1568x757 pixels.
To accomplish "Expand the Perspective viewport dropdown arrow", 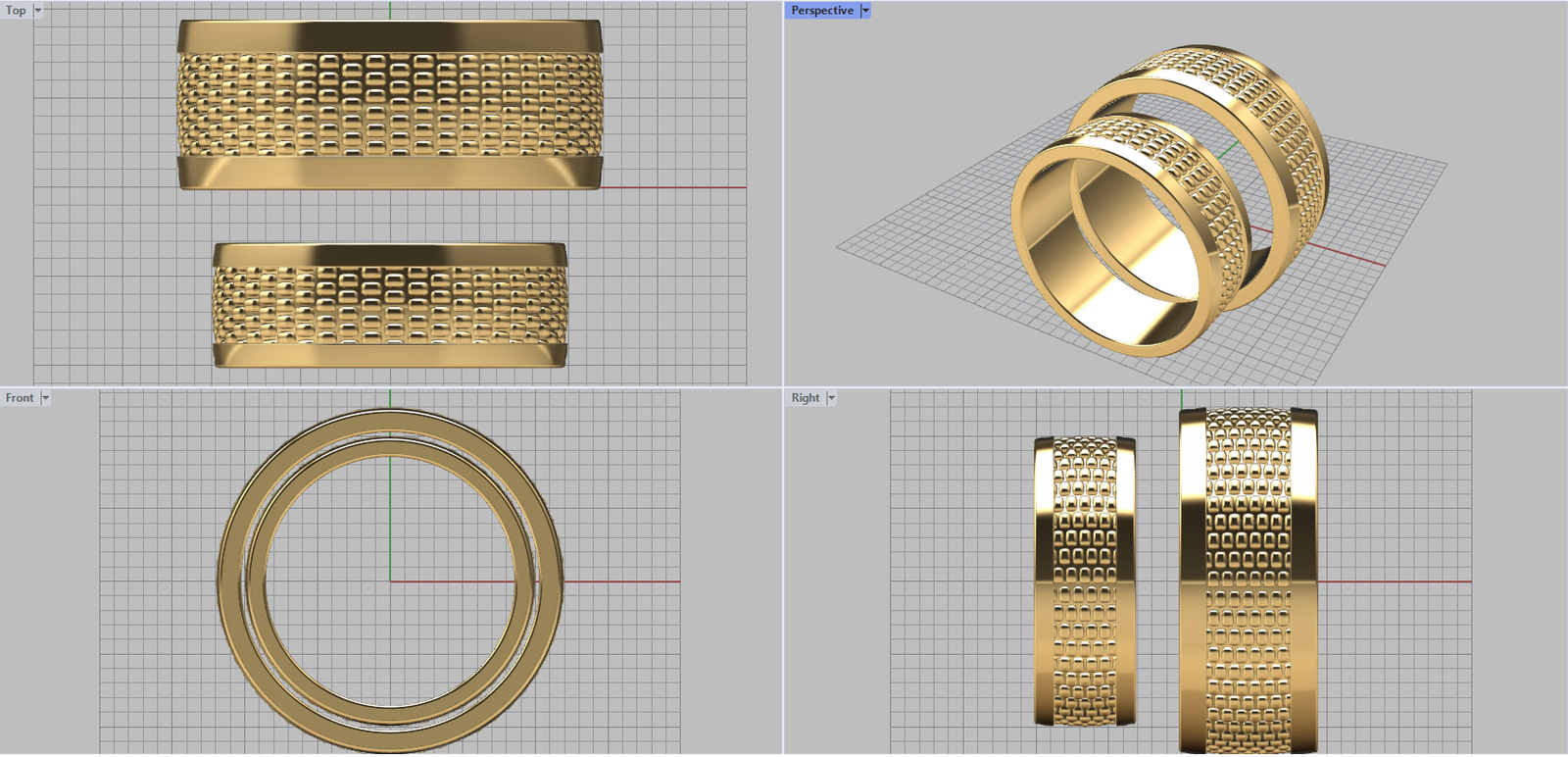I will click(x=865, y=11).
